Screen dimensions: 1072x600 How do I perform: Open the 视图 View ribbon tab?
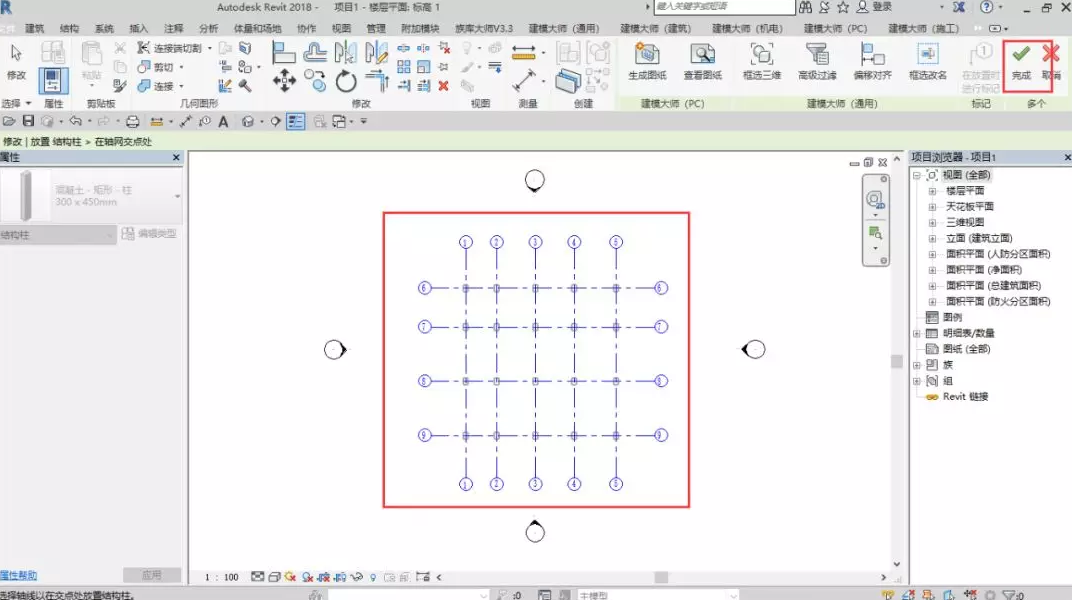pos(341,28)
